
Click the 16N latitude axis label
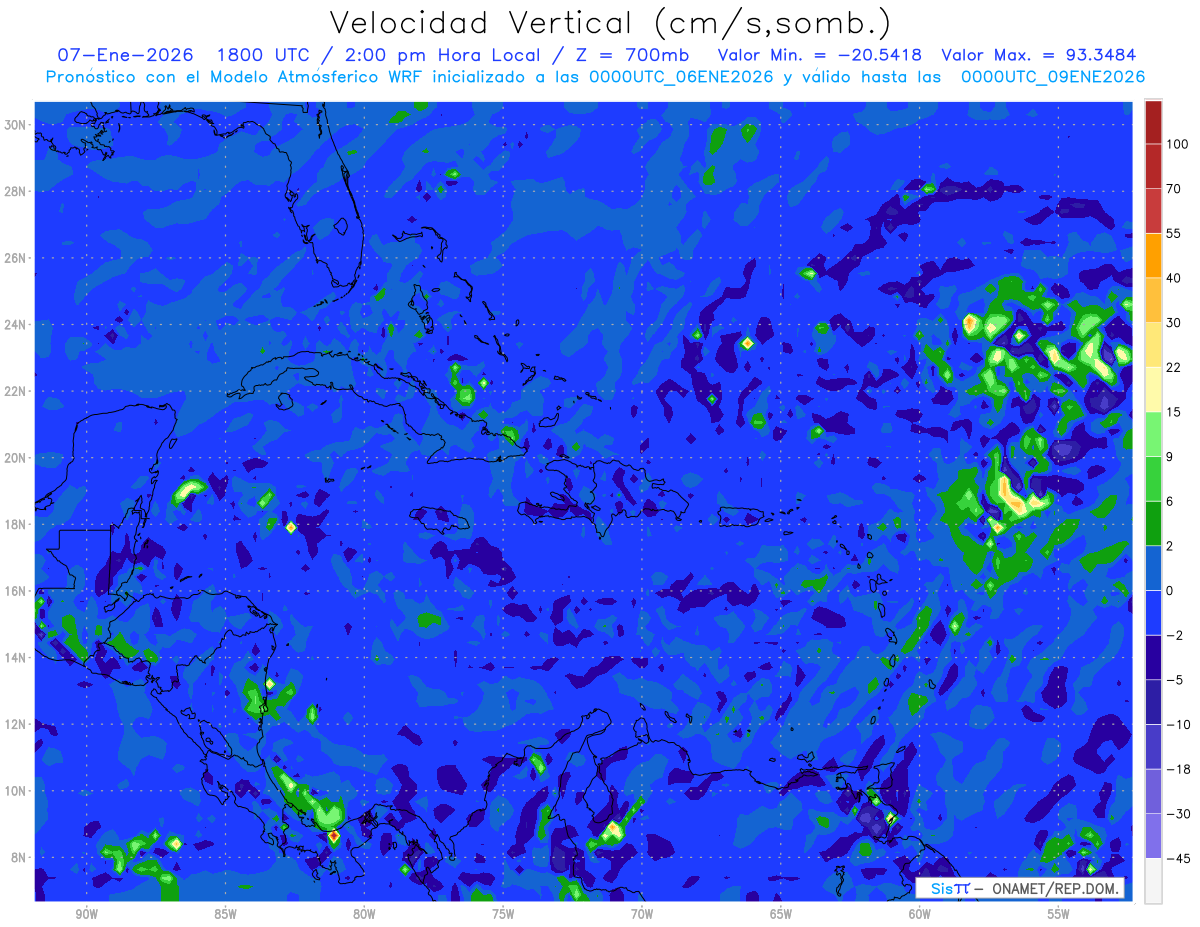coord(15,591)
